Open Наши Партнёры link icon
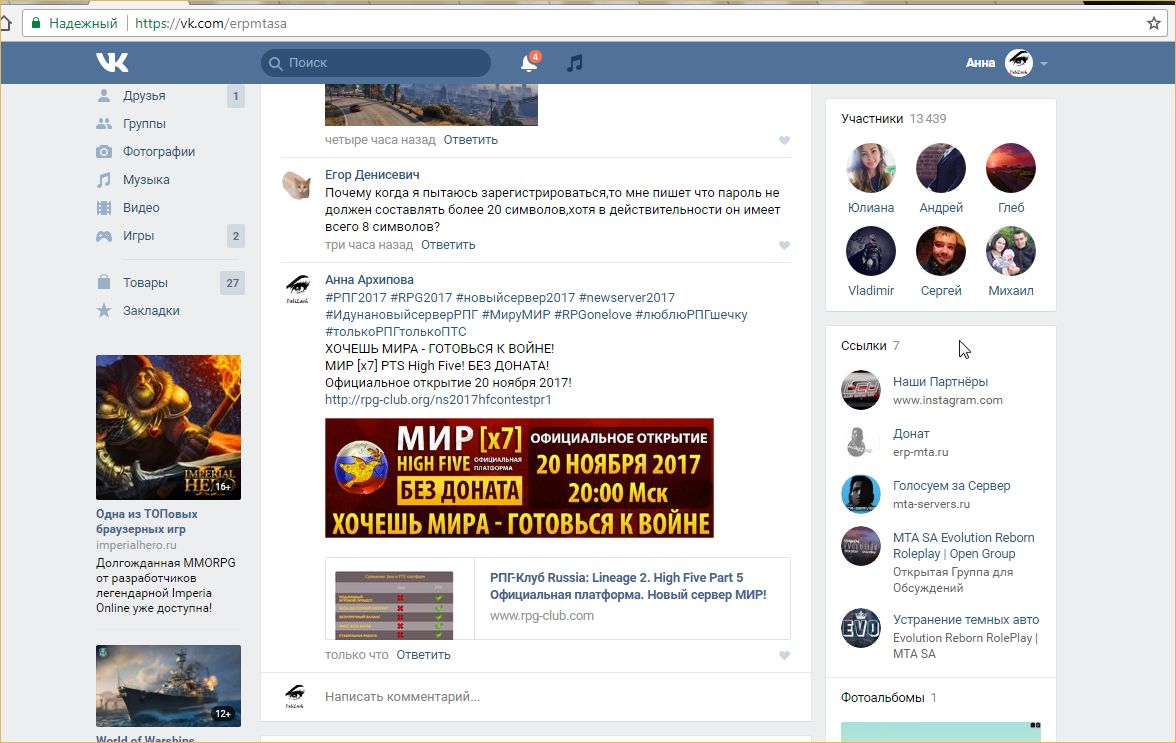The image size is (1176, 743). [860, 390]
